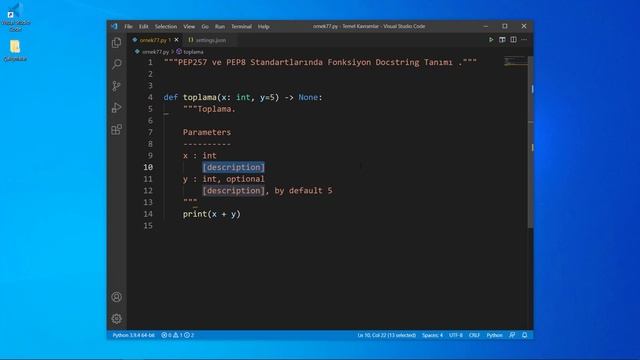Click the open changes icon in editor toolbar

pyautogui.click(x=502, y=40)
